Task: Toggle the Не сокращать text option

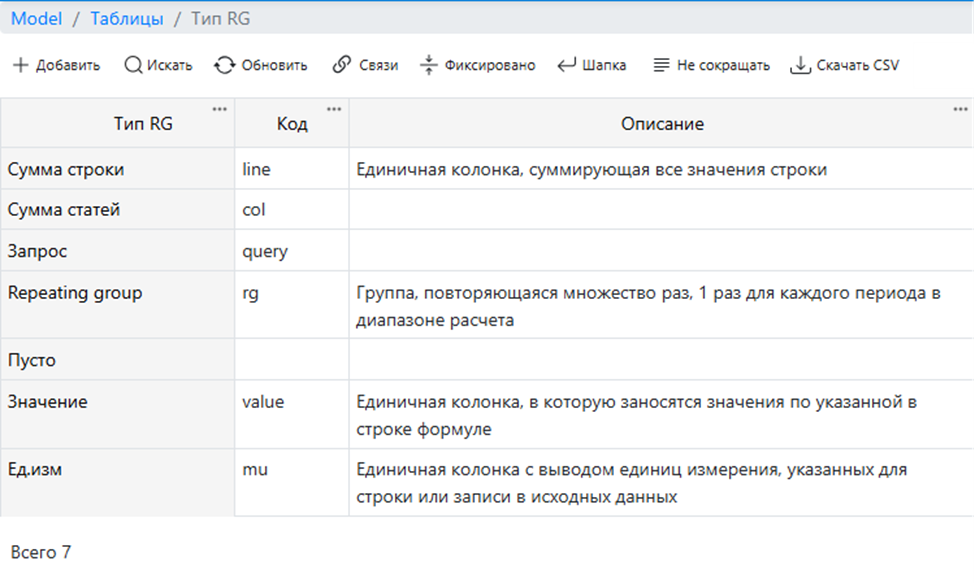Action: click(723, 66)
